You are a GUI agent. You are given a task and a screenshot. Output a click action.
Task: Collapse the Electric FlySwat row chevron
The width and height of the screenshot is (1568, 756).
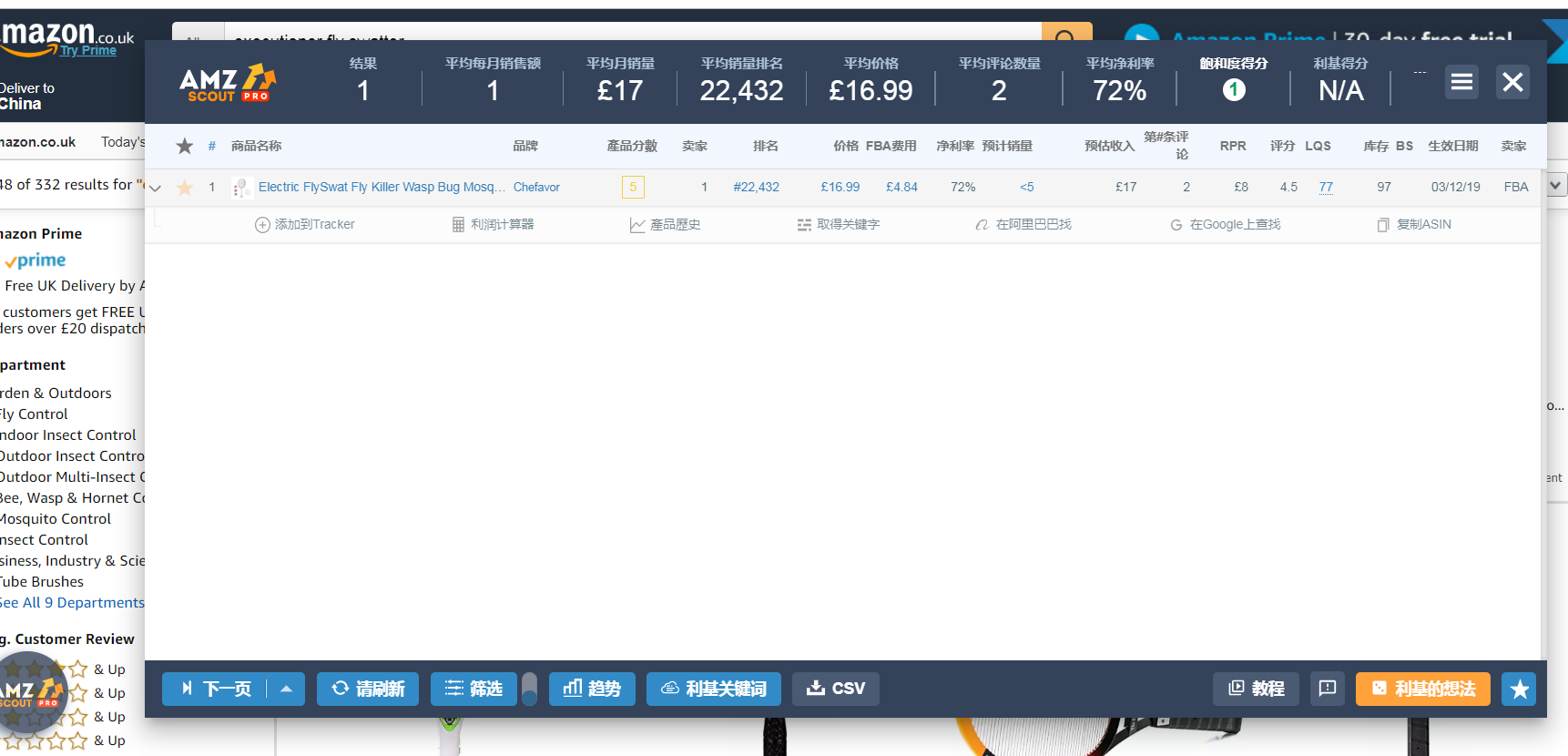click(x=155, y=189)
